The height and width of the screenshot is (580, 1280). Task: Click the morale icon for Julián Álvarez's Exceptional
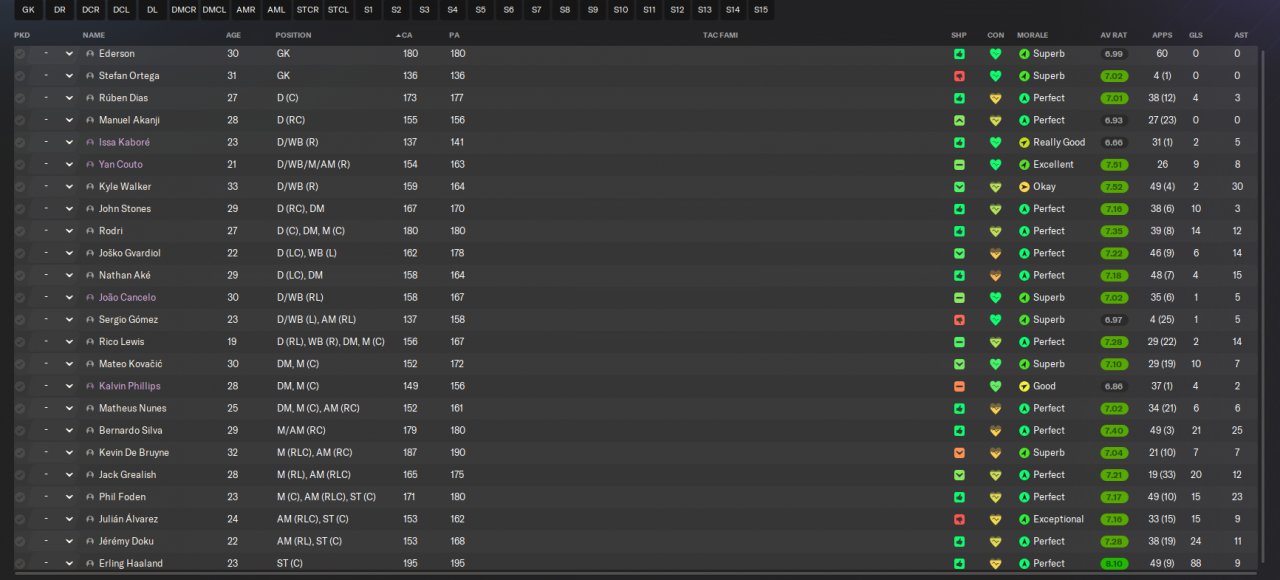pyautogui.click(x=1024, y=520)
